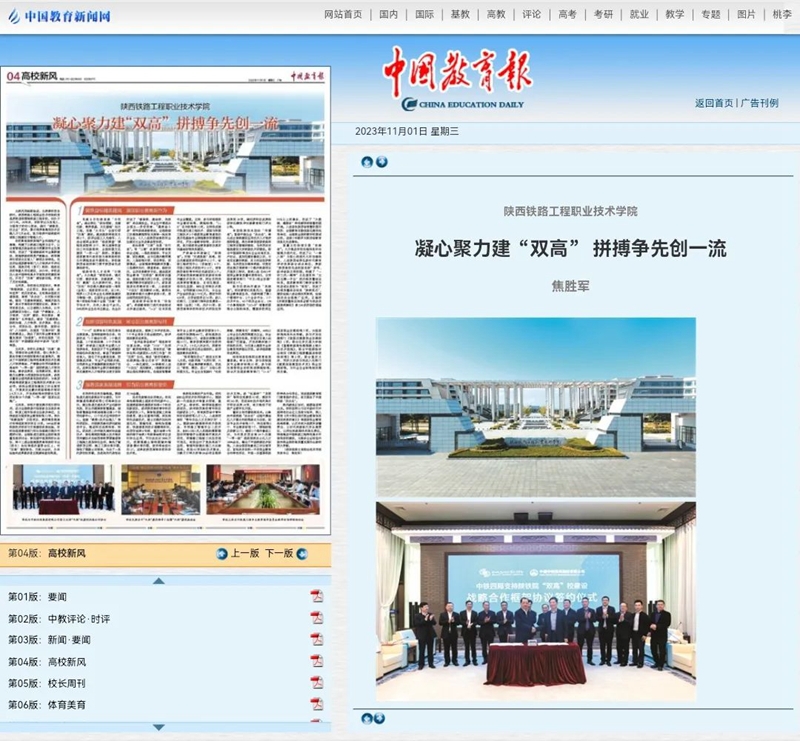Open edition 第01版：要闻
This screenshot has height=741, width=800.
[37, 597]
